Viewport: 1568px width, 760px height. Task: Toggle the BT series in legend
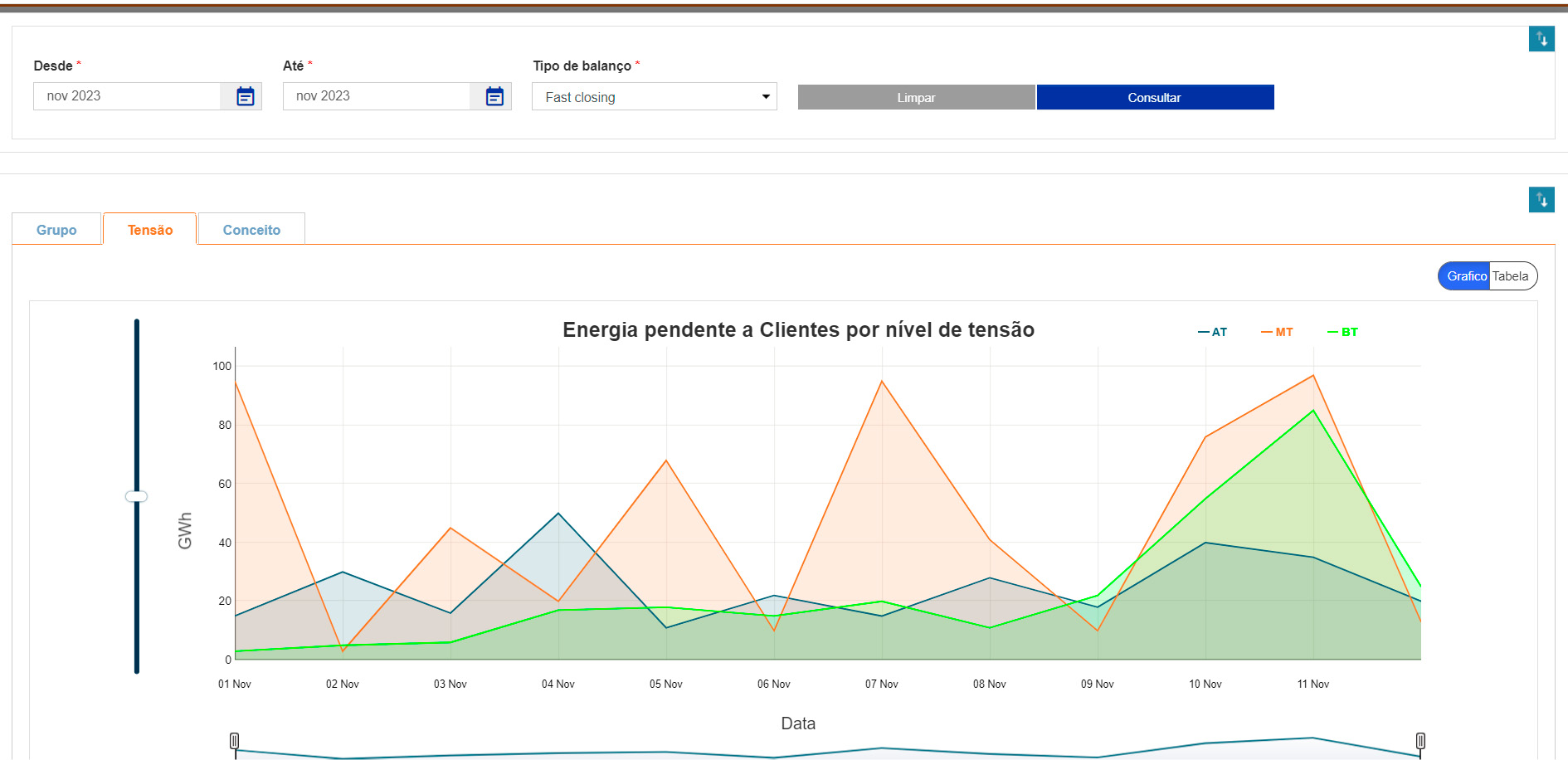coord(1343,332)
